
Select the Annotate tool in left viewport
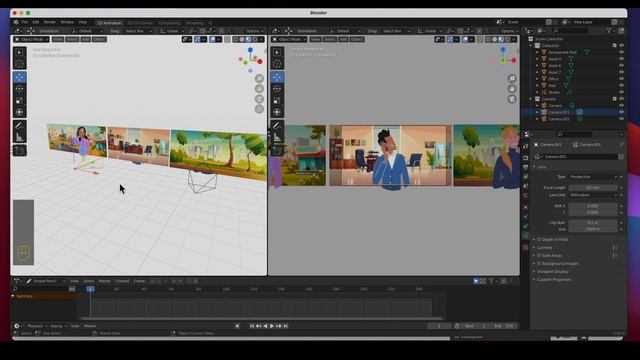(20, 126)
